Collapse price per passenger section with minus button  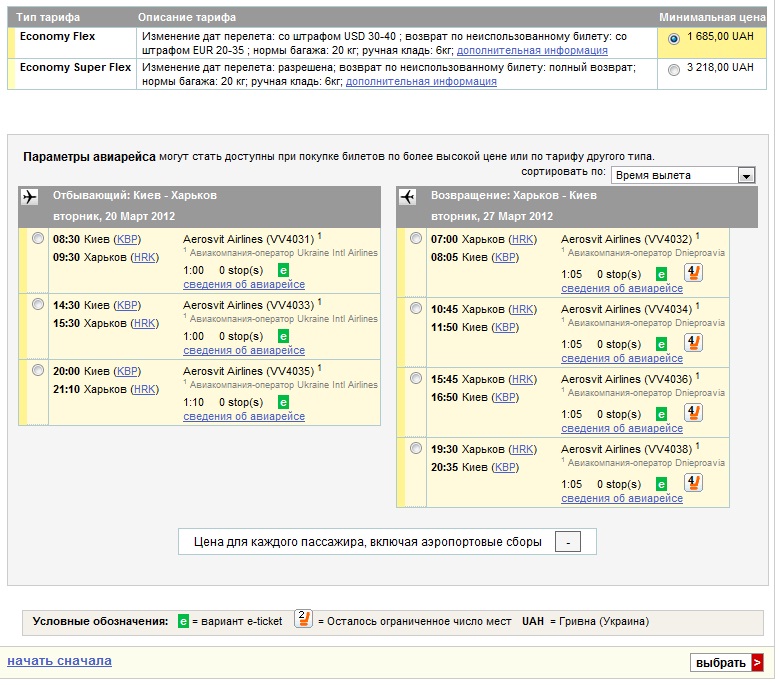pyautogui.click(x=567, y=542)
